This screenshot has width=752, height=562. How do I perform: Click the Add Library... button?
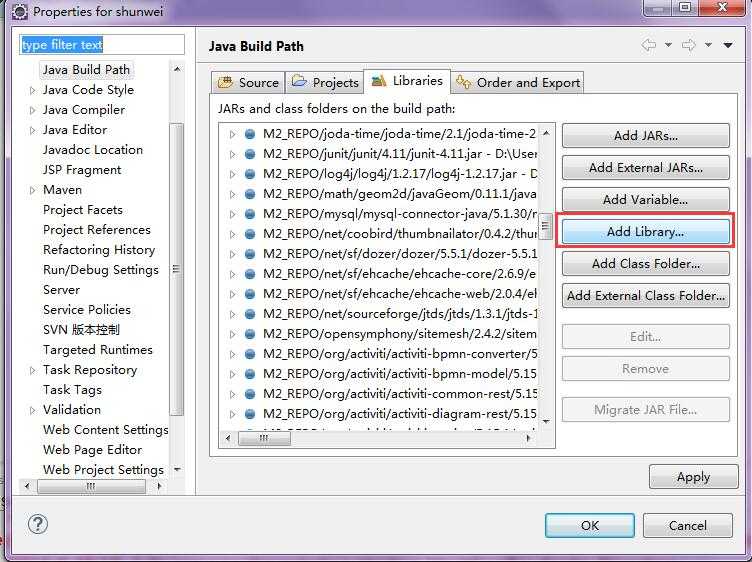click(x=646, y=232)
